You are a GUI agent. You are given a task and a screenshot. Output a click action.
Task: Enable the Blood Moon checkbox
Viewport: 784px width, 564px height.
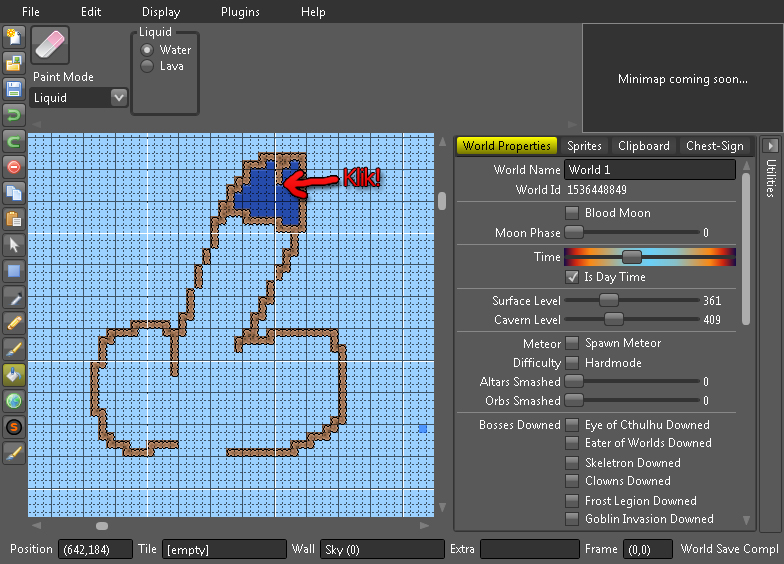pos(572,213)
